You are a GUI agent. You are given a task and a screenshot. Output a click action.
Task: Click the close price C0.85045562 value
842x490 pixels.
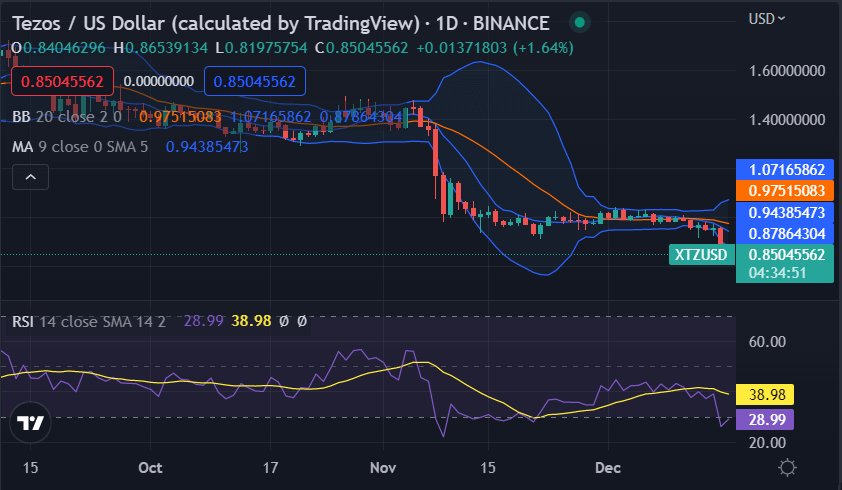[x=362, y=48]
